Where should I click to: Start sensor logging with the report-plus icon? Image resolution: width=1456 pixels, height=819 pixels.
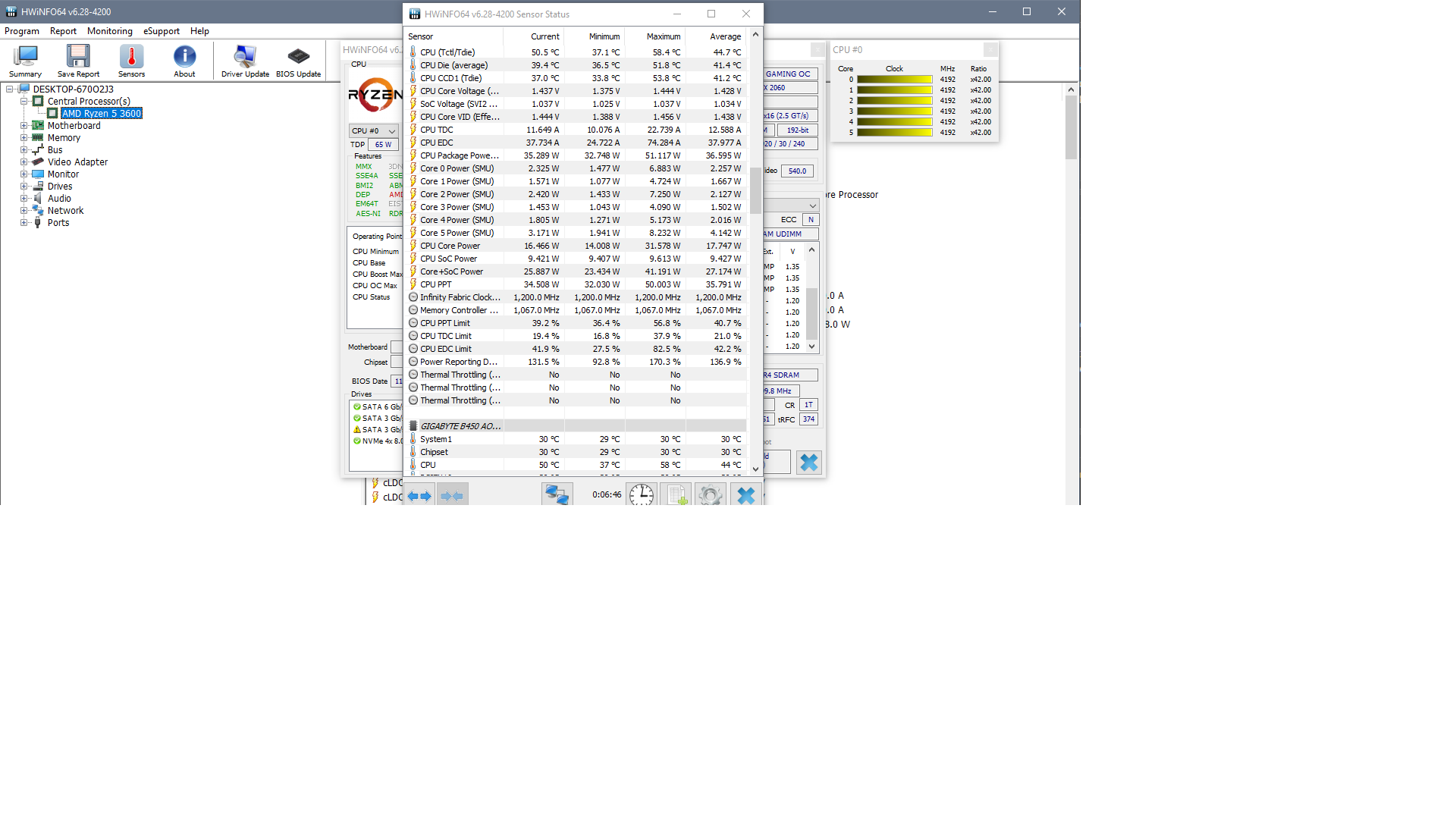pos(676,494)
